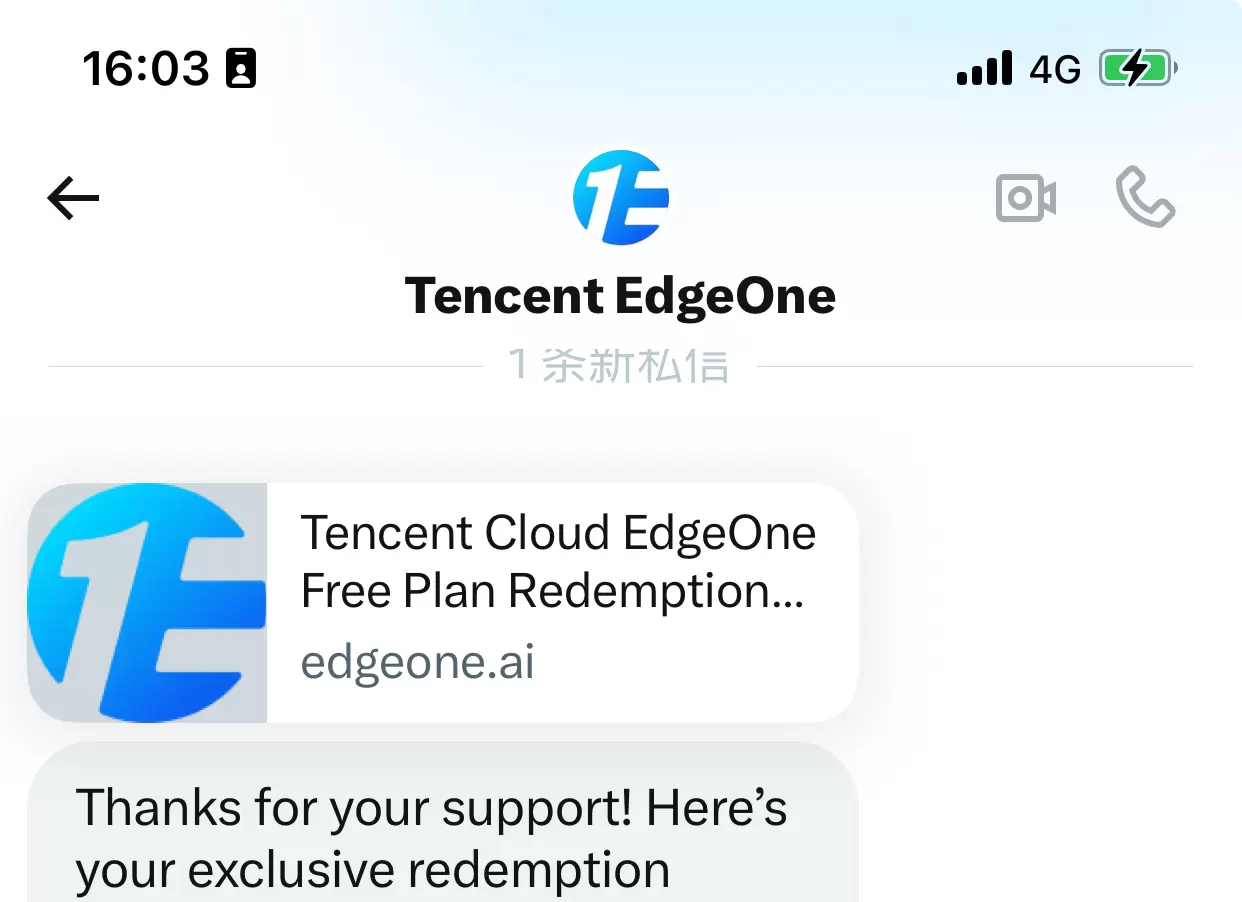This screenshot has width=1242, height=902.
Task: Tap the large EdgeOne logo in link card
Action: tap(147, 603)
